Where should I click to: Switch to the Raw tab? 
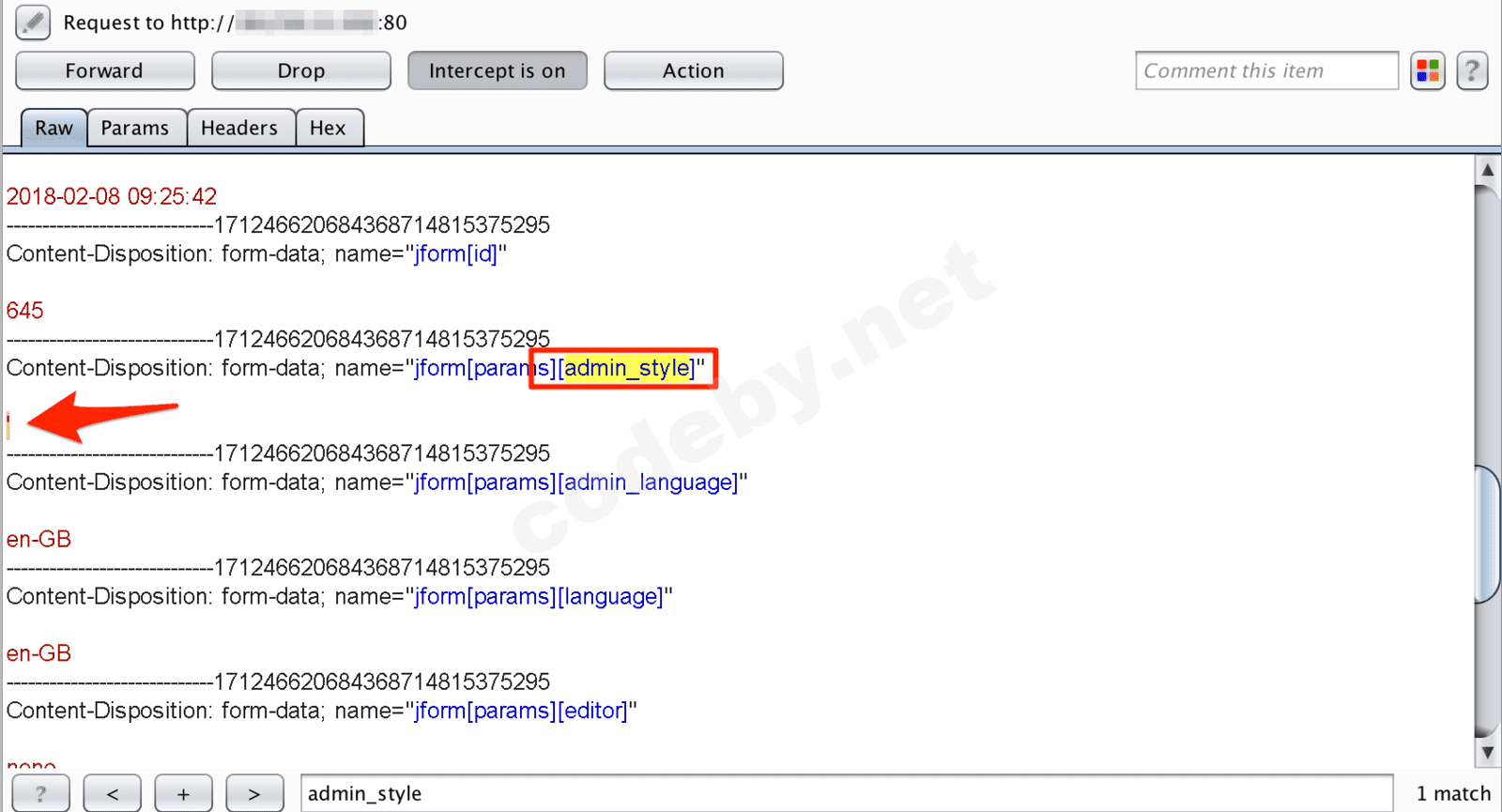(x=54, y=128)
